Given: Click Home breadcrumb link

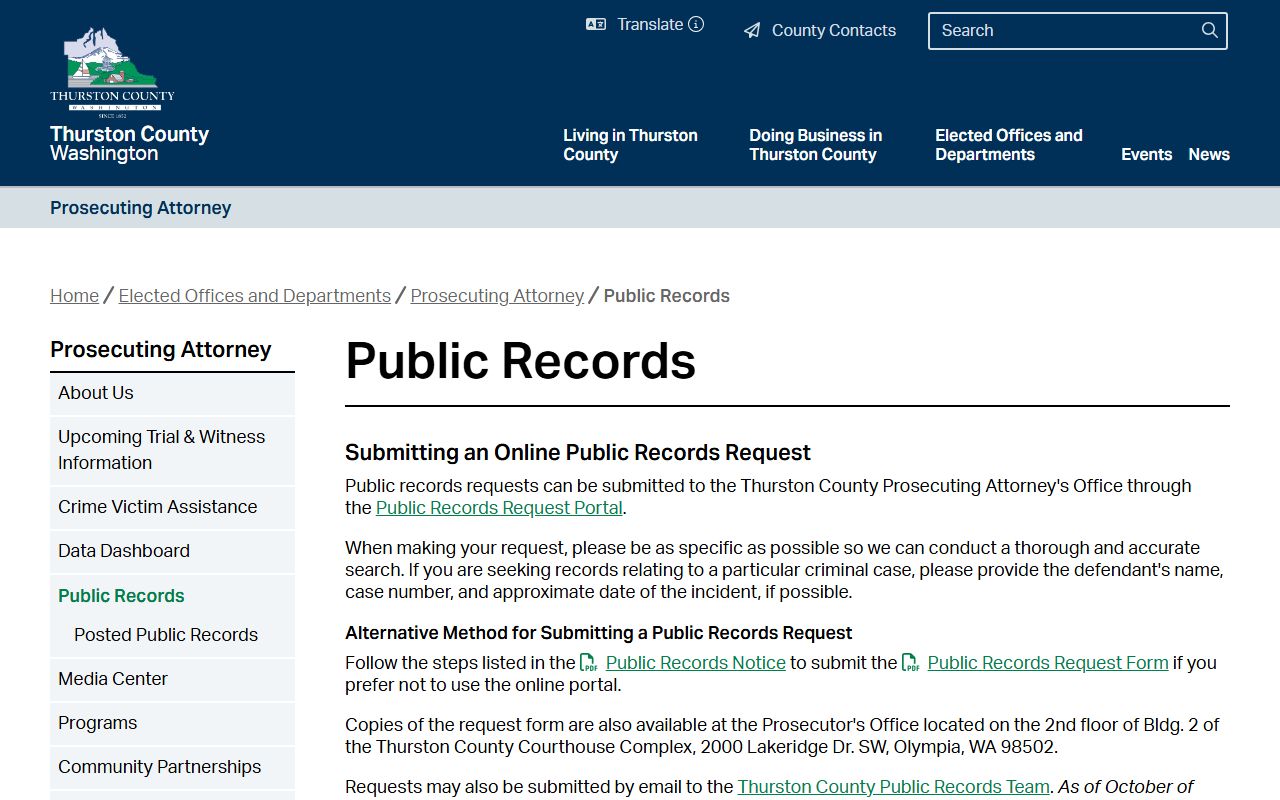Looking at the screenshot, I should (74, 296).
